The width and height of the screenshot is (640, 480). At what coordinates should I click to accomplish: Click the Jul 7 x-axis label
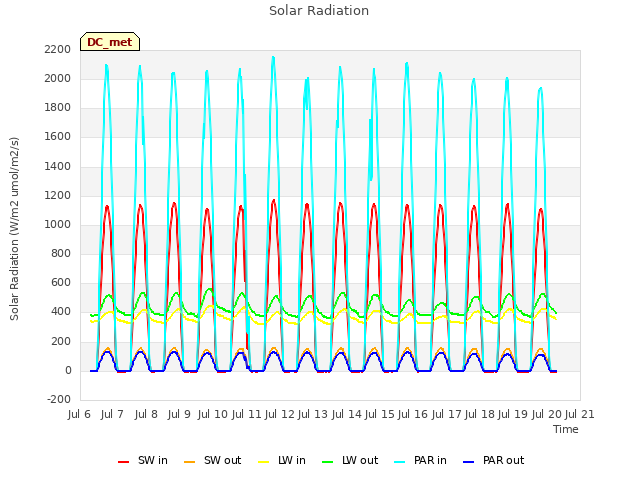click(112, 414)
